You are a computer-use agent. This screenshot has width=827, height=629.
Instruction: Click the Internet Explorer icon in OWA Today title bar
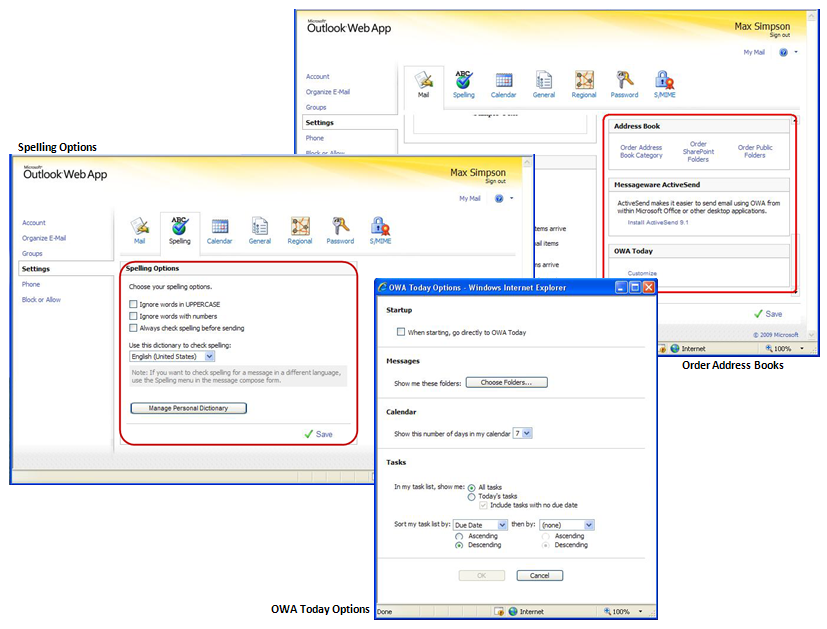[x=382, y=287]
